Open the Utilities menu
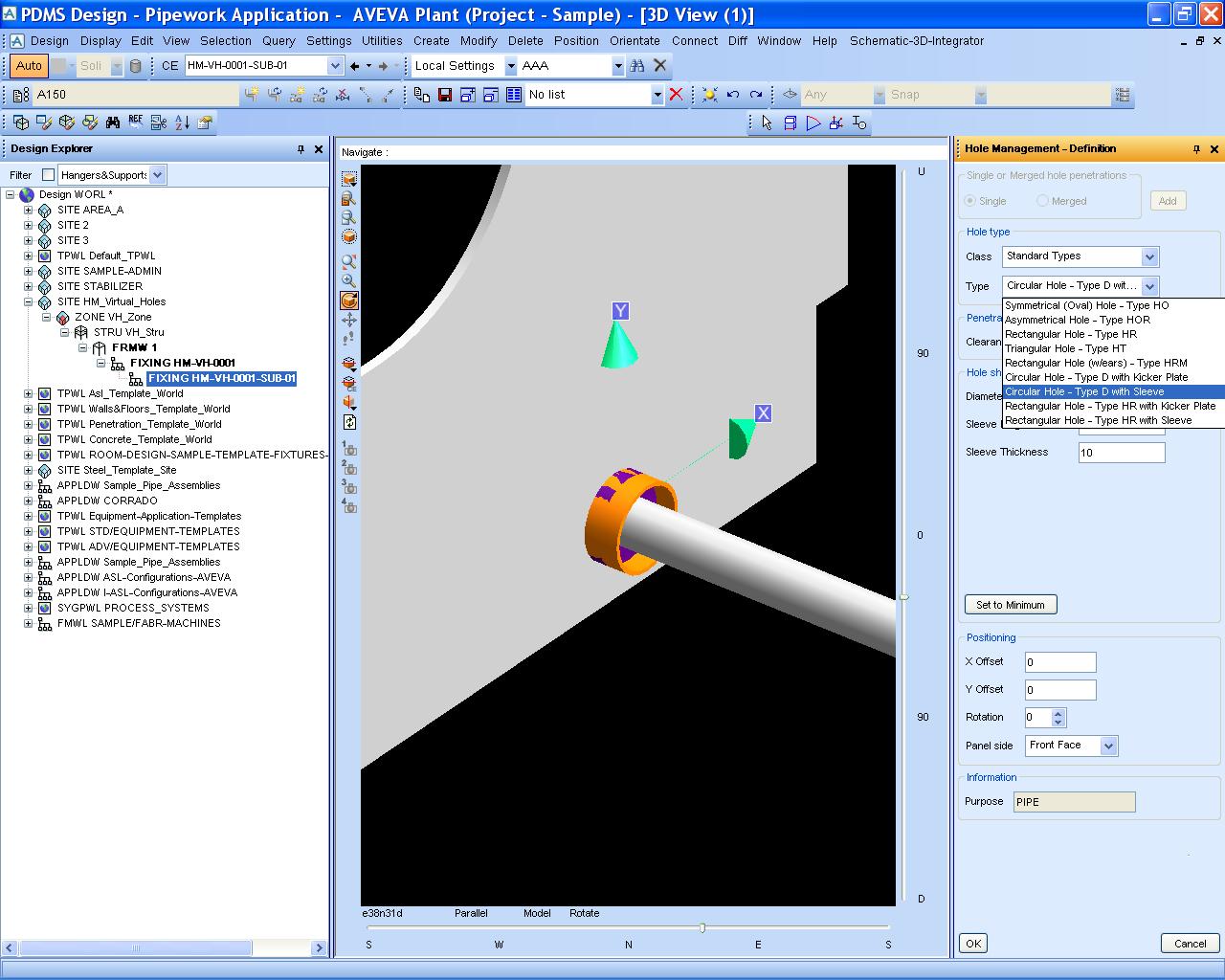The height and width of the screenshot is (980, 1225). coord(382,41)
